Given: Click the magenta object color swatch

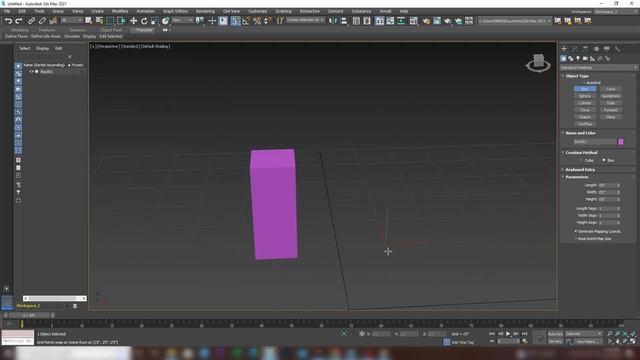Looking at the screenshot, I should click(x=621, y=142).
